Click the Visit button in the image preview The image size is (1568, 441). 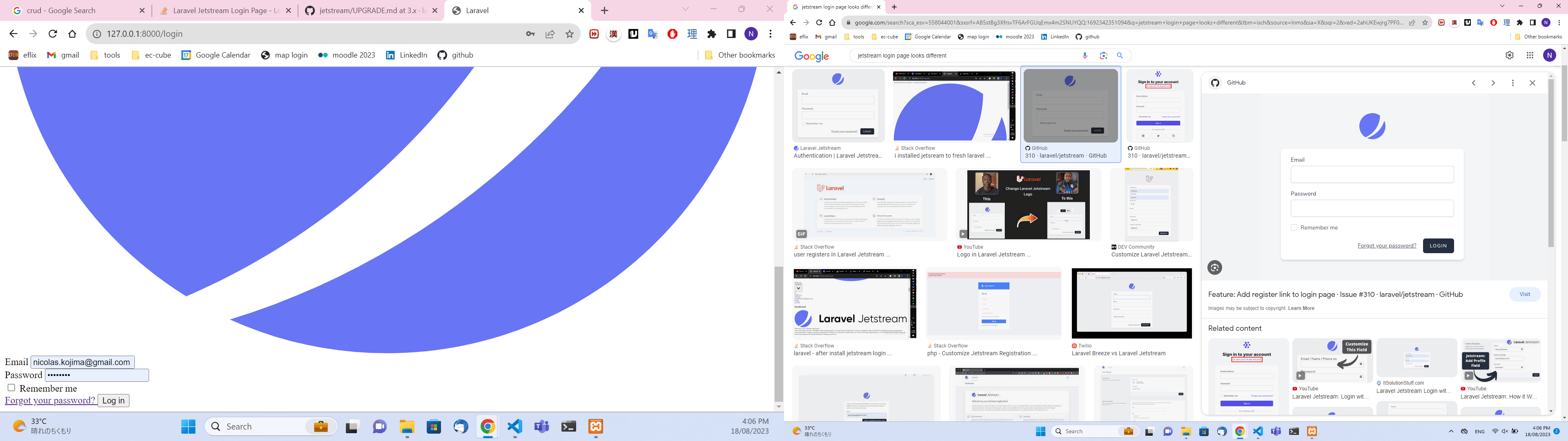(x=1524, y=294)
